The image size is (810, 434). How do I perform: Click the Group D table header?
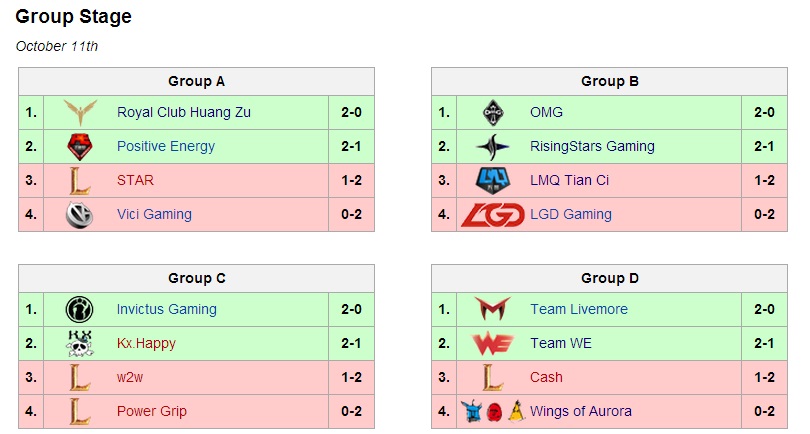pyautogui.click(x=609, y=278)
